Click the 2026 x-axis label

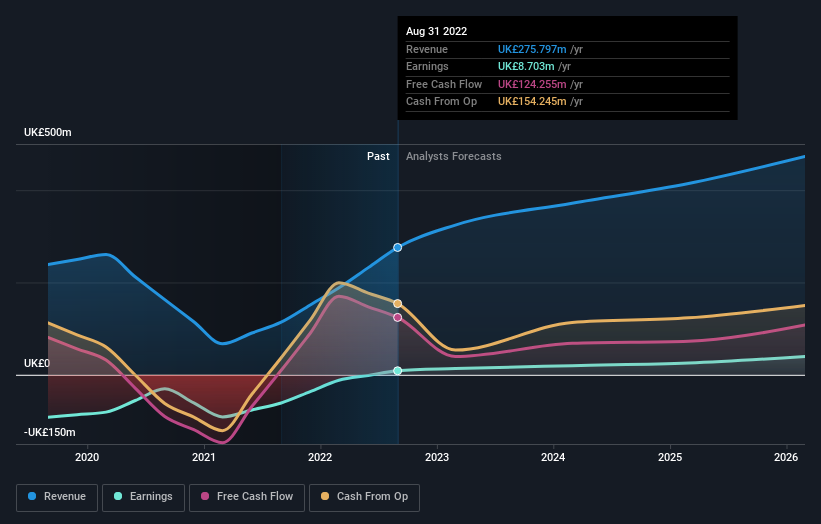(786, 457)
